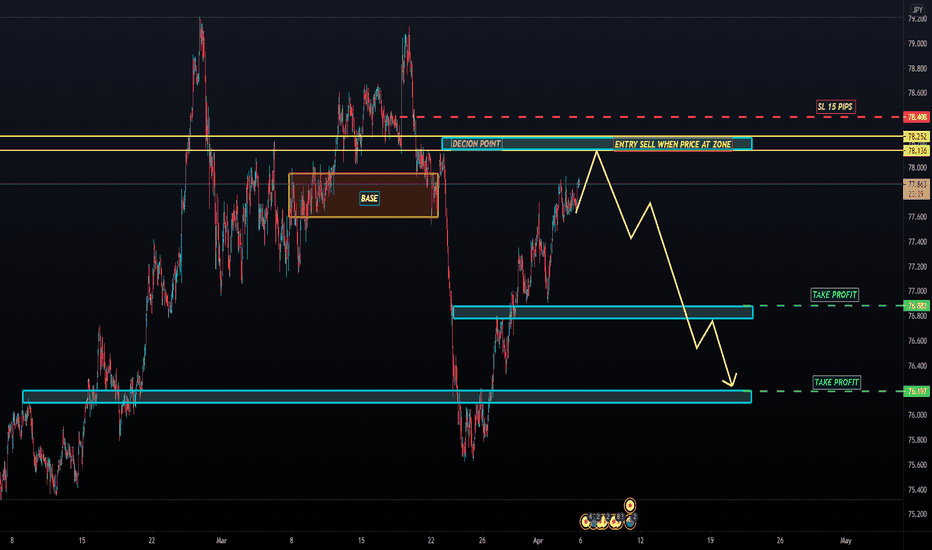Image resolution: width=932 pixels, height=550 pixels.
Task: Click the 6 date label after Apr
Action: click(580, 541)
